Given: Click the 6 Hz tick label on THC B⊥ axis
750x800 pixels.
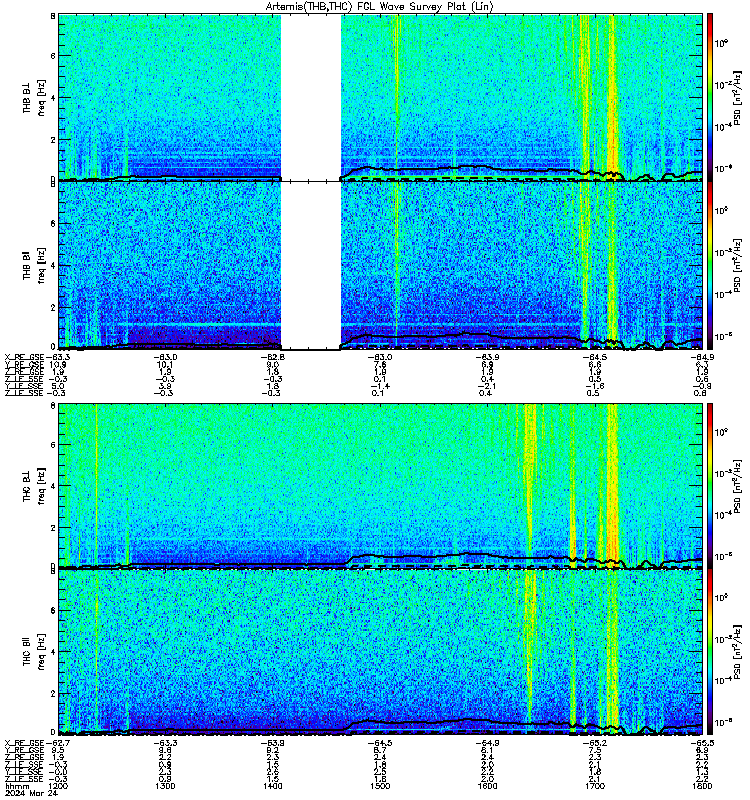Looking at the screenshot, I should coord(53,444).
